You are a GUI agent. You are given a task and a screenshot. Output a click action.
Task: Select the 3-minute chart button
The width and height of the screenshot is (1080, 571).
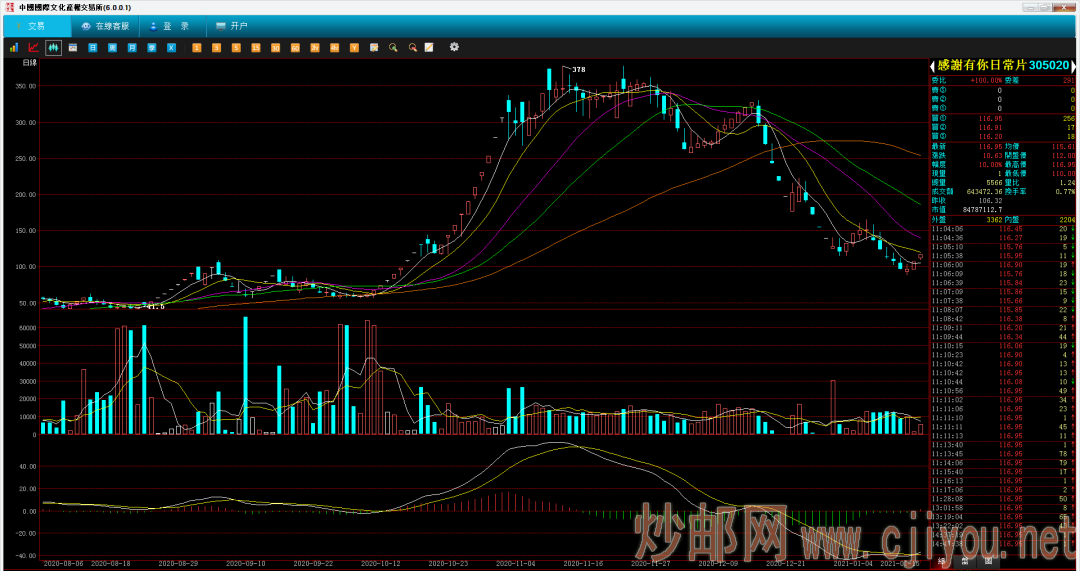[216, 48]
